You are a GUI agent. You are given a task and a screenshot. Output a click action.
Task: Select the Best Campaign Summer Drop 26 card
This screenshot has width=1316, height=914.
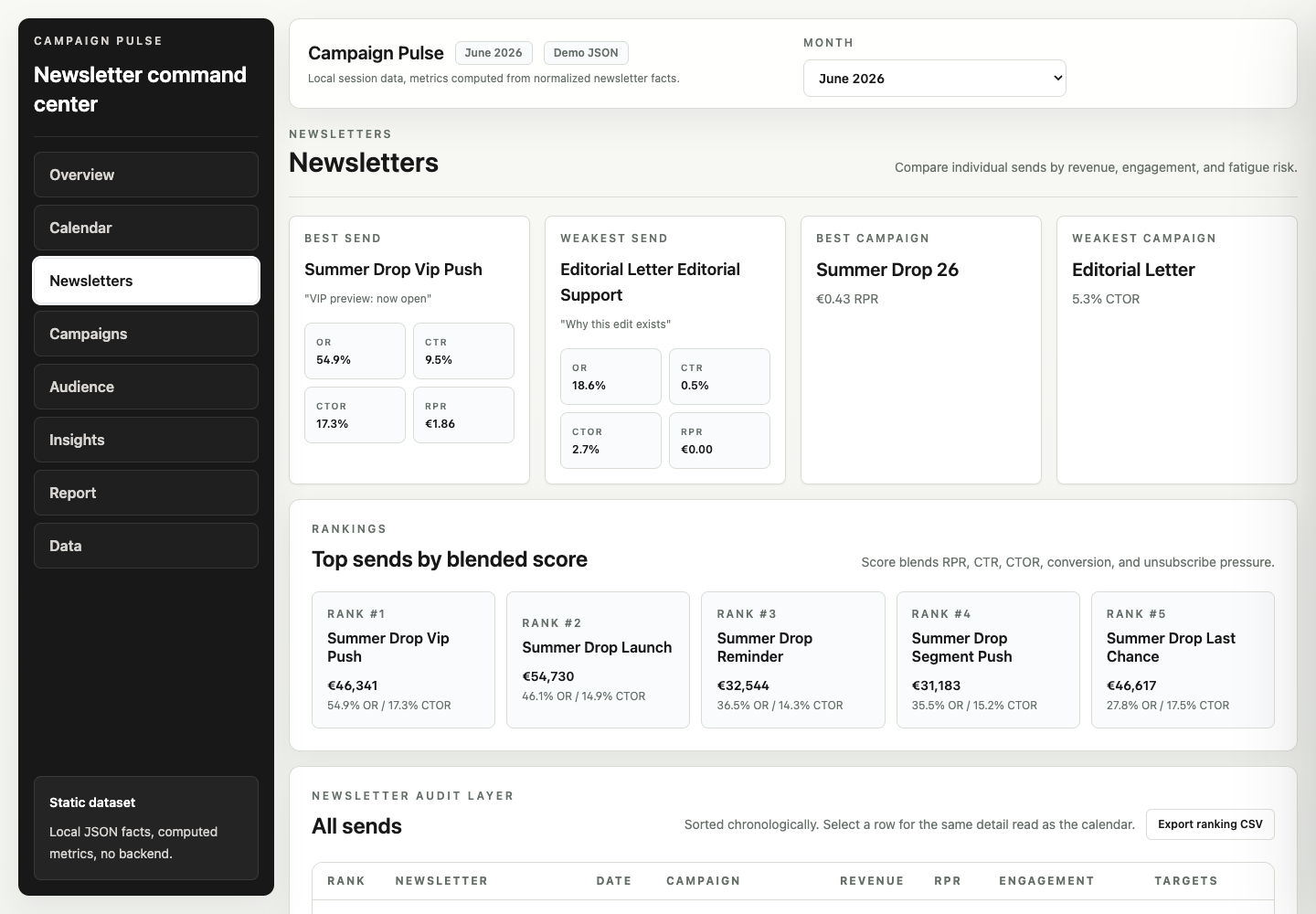pyautogui.click(x=921, y=350)
